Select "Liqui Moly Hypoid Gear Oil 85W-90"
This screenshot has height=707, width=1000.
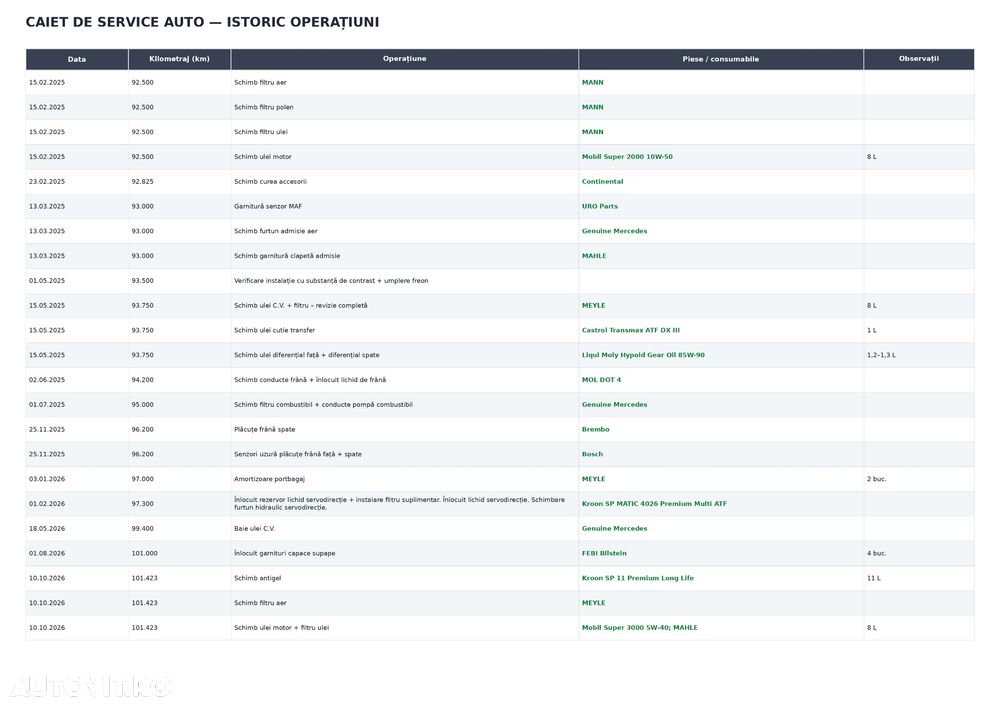tap(643, 355)
